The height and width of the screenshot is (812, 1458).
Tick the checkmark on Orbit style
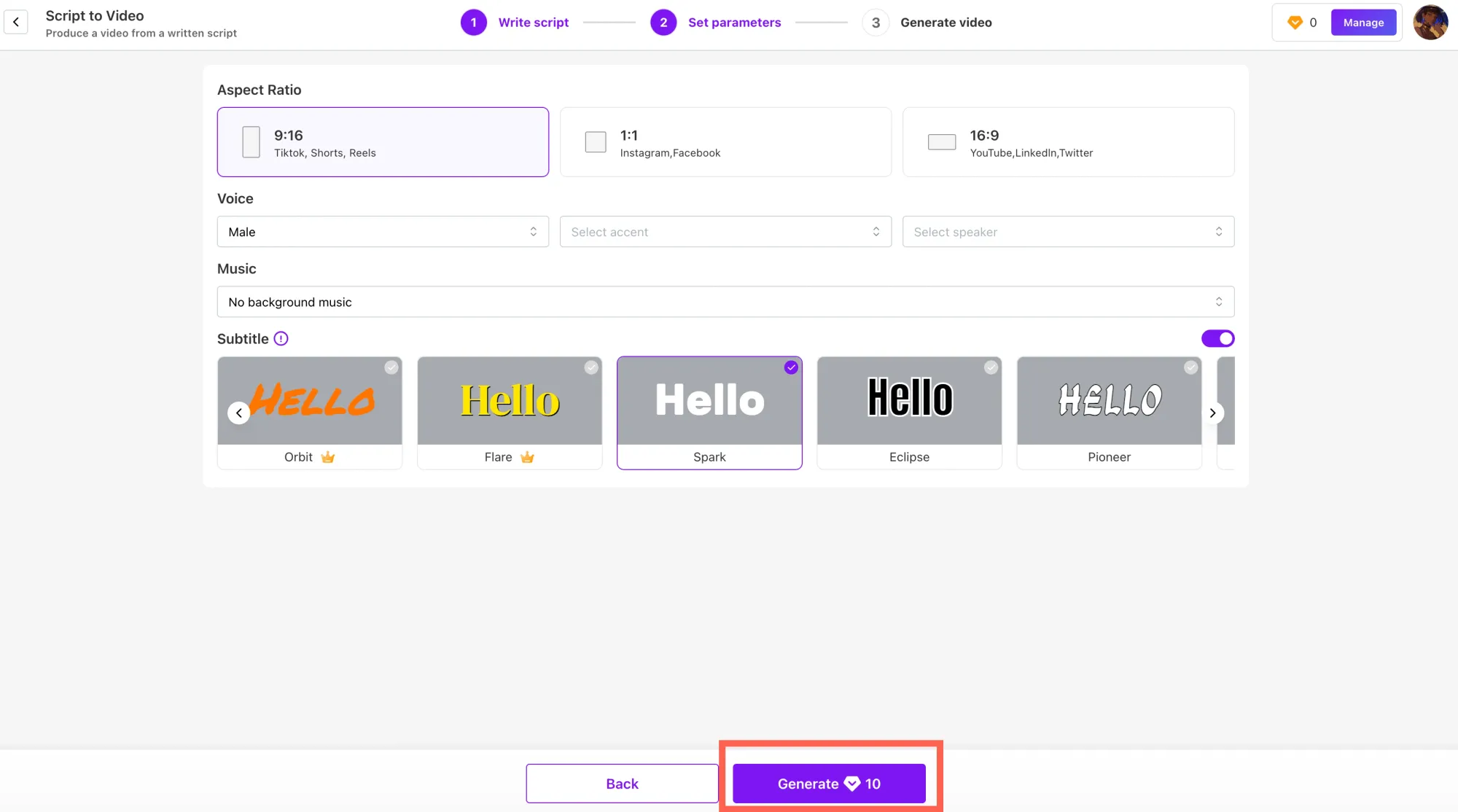pyautogui.click(x=391, y=367)
